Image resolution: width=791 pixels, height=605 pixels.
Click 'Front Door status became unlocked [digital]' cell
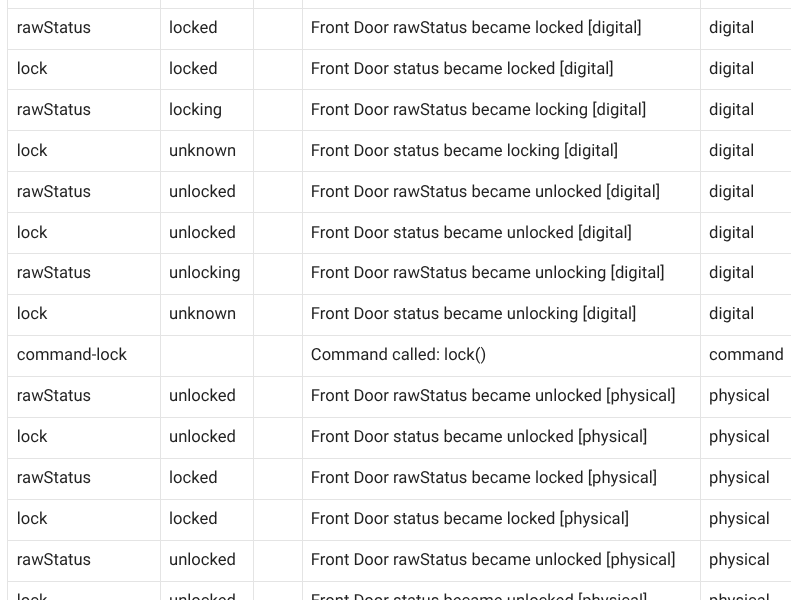click(x=501, y=233)
